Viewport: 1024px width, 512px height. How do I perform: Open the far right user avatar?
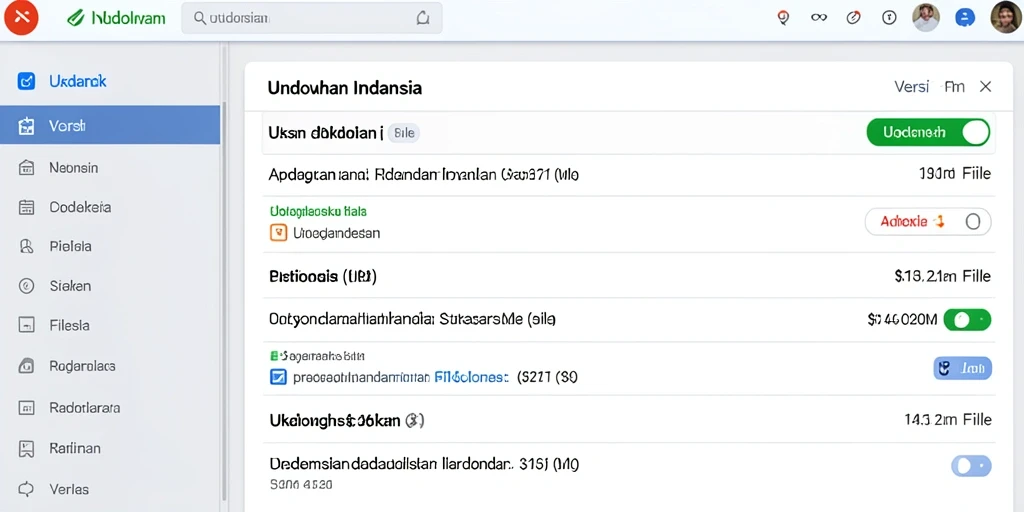[x=1005, y=17]
